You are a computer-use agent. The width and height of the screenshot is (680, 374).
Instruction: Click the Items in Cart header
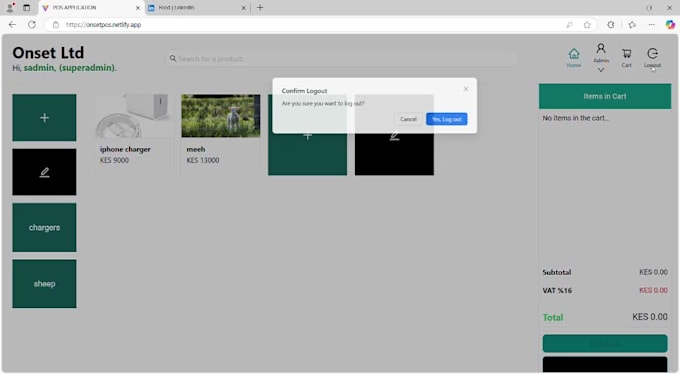[605, 96]
